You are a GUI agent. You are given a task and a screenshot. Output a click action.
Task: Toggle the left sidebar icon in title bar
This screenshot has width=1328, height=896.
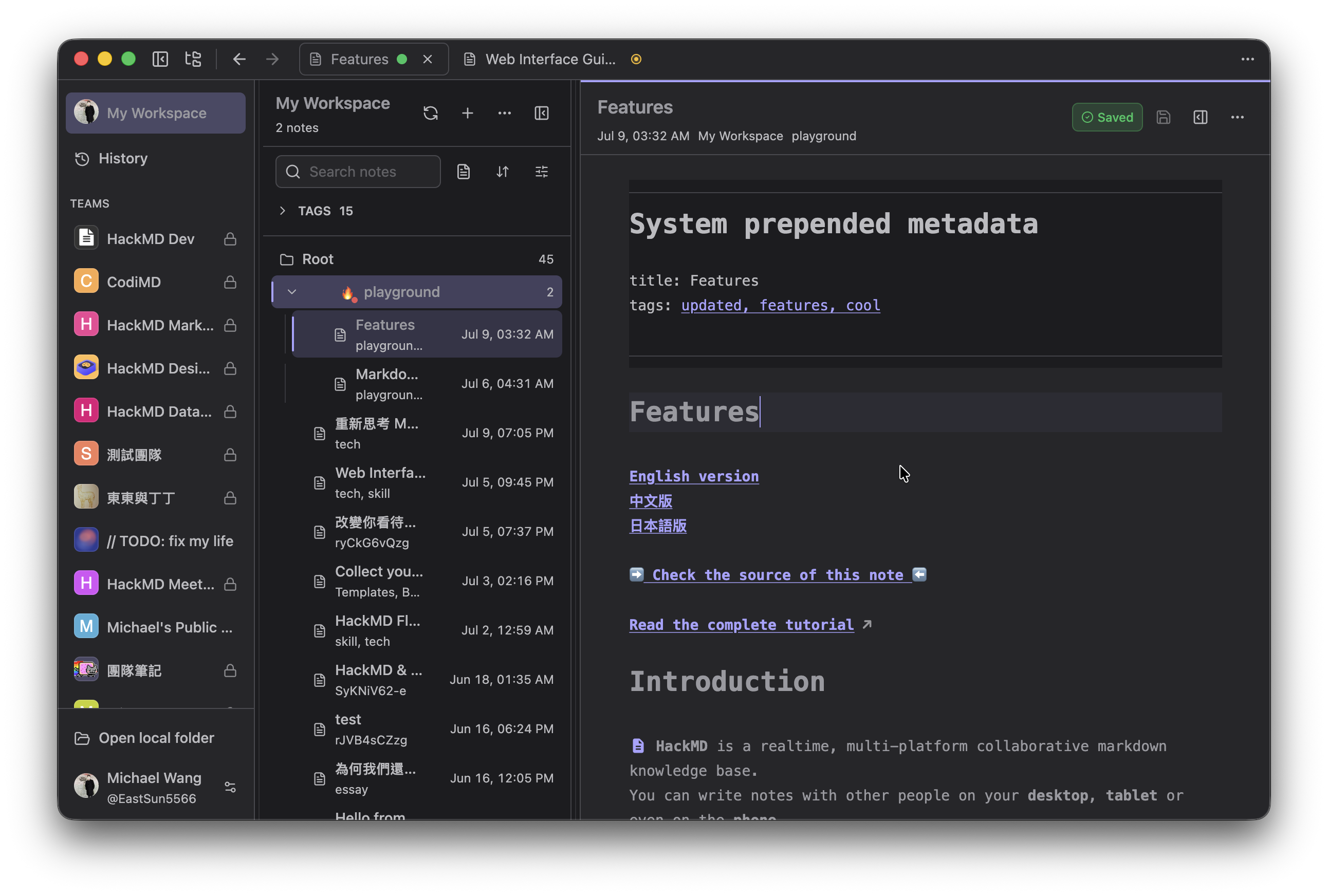(x=160, y=59)
